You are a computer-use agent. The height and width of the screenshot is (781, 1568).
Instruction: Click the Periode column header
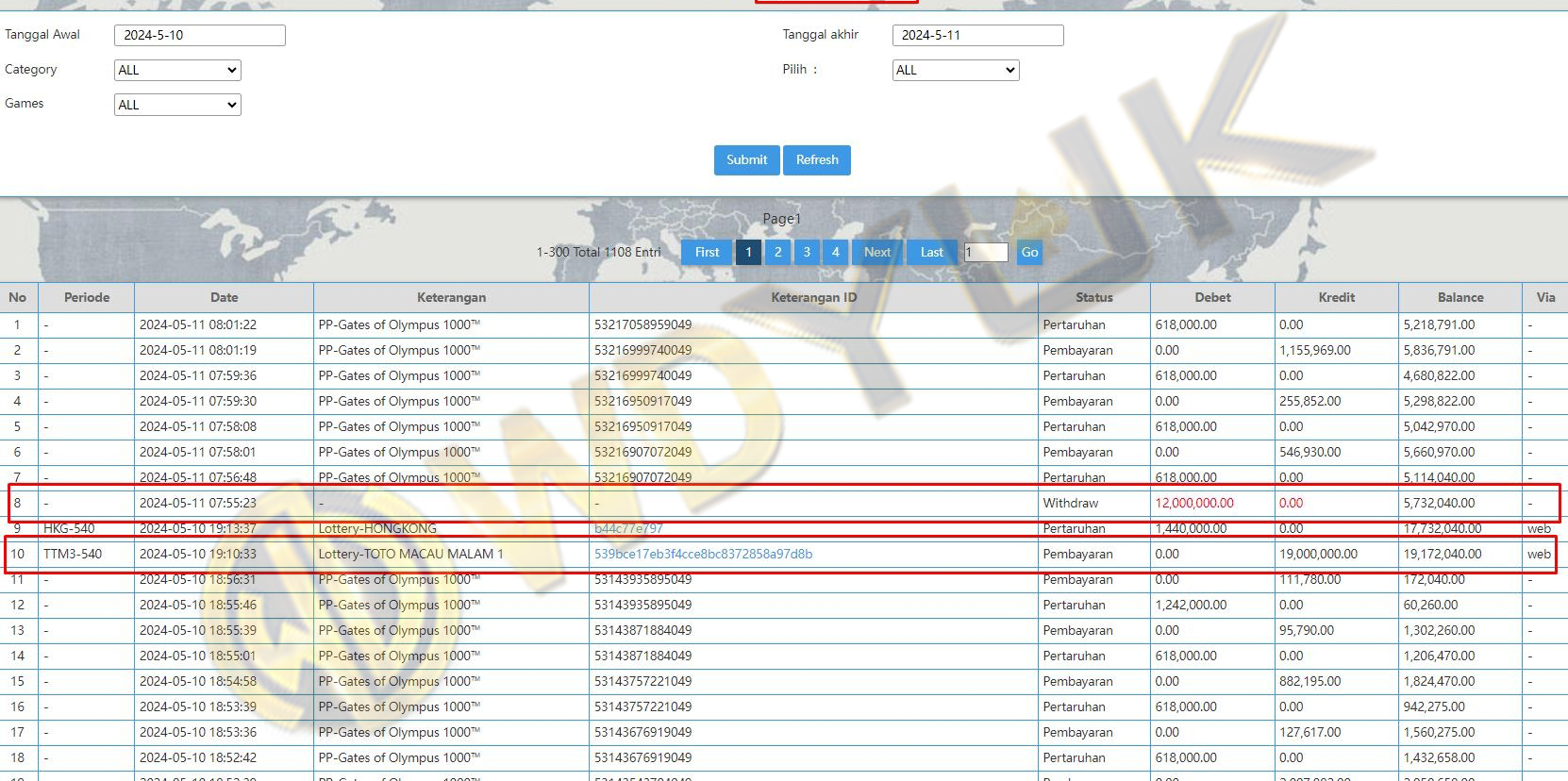[x=87, y=297]
